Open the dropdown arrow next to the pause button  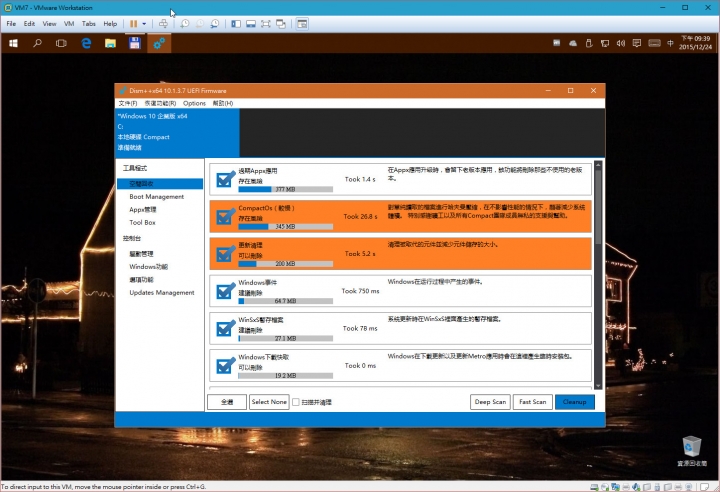click(144, 24)
